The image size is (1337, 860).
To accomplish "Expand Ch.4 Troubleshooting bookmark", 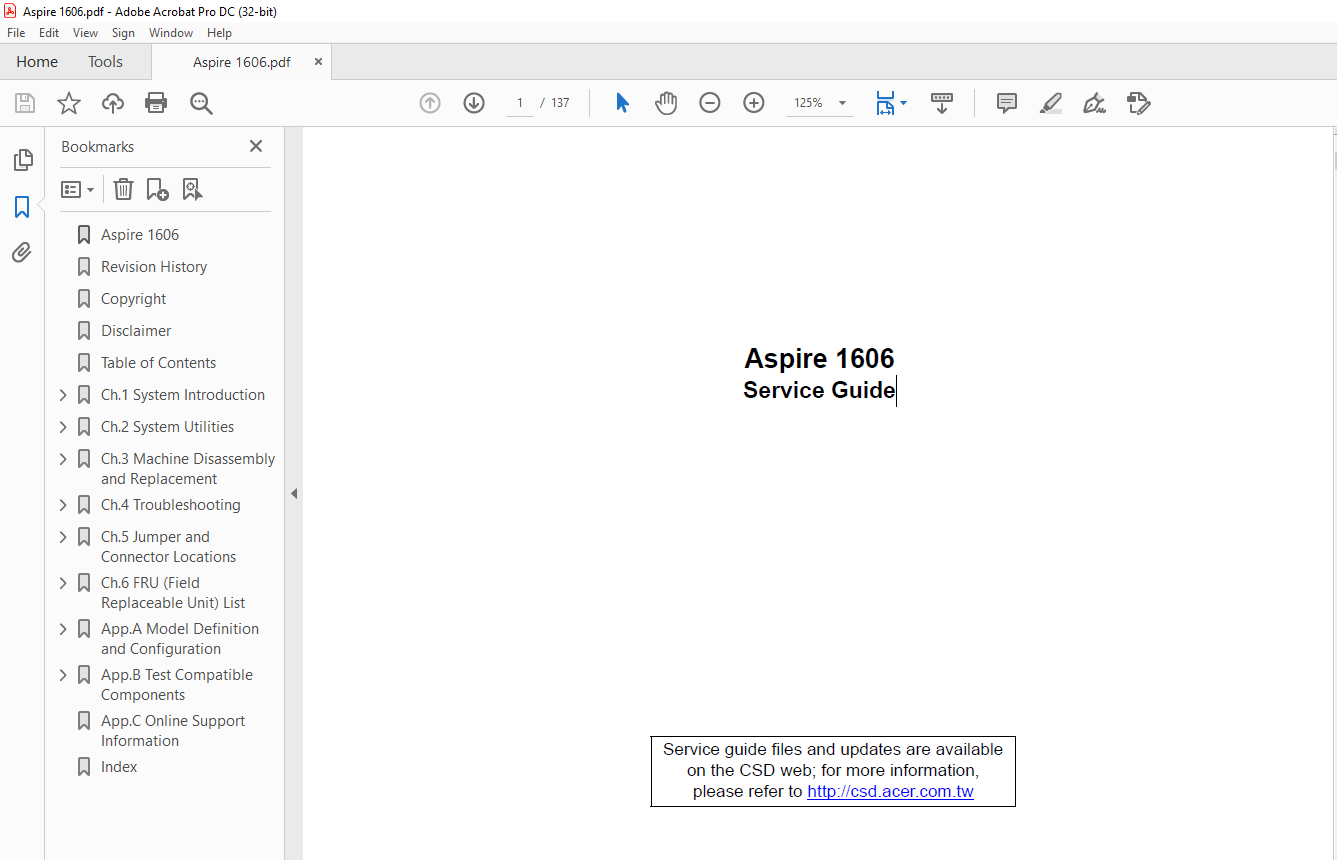I will click(63, 505).
